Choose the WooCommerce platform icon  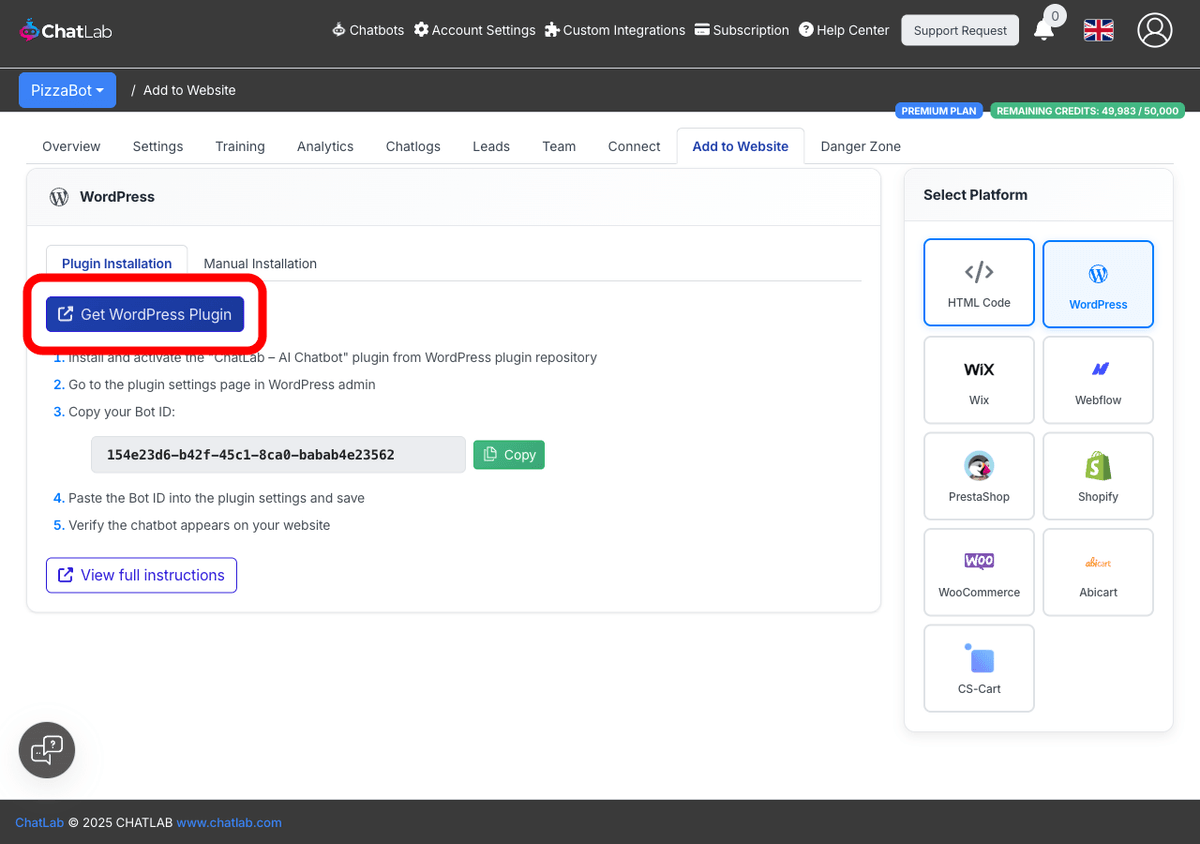[x=978, y=572]
